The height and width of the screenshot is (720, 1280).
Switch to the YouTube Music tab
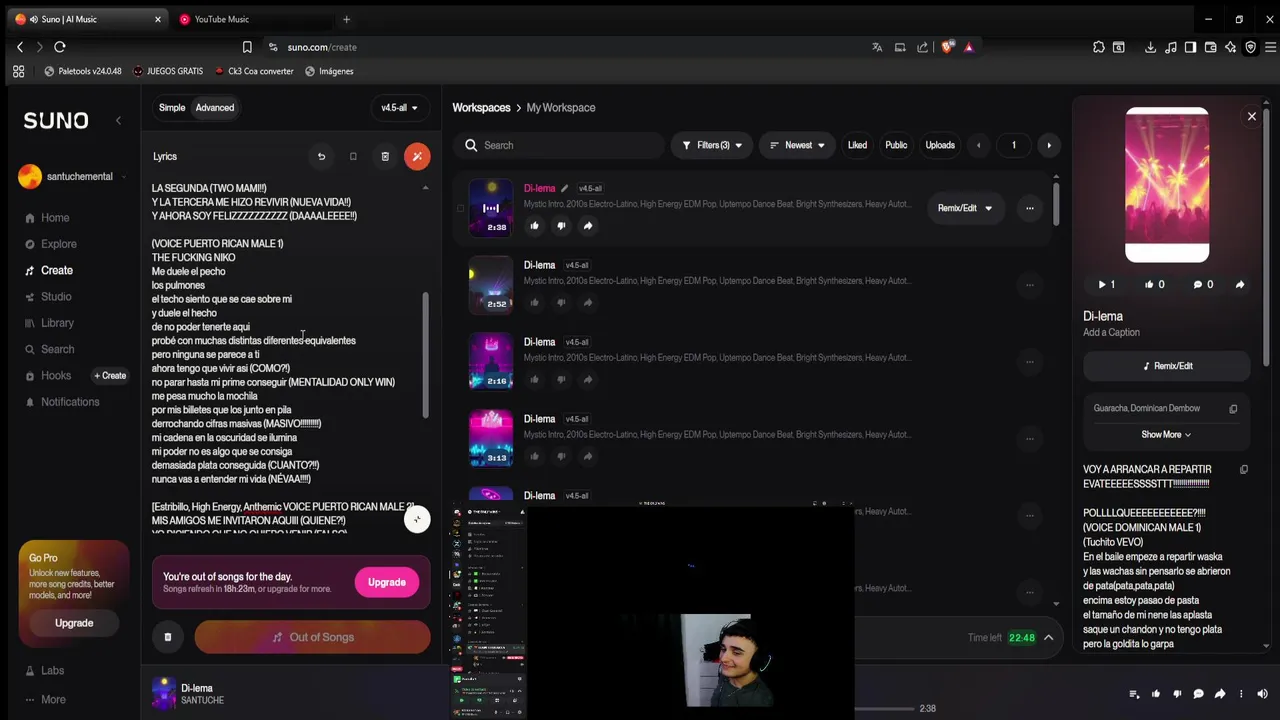coord(253,19)
